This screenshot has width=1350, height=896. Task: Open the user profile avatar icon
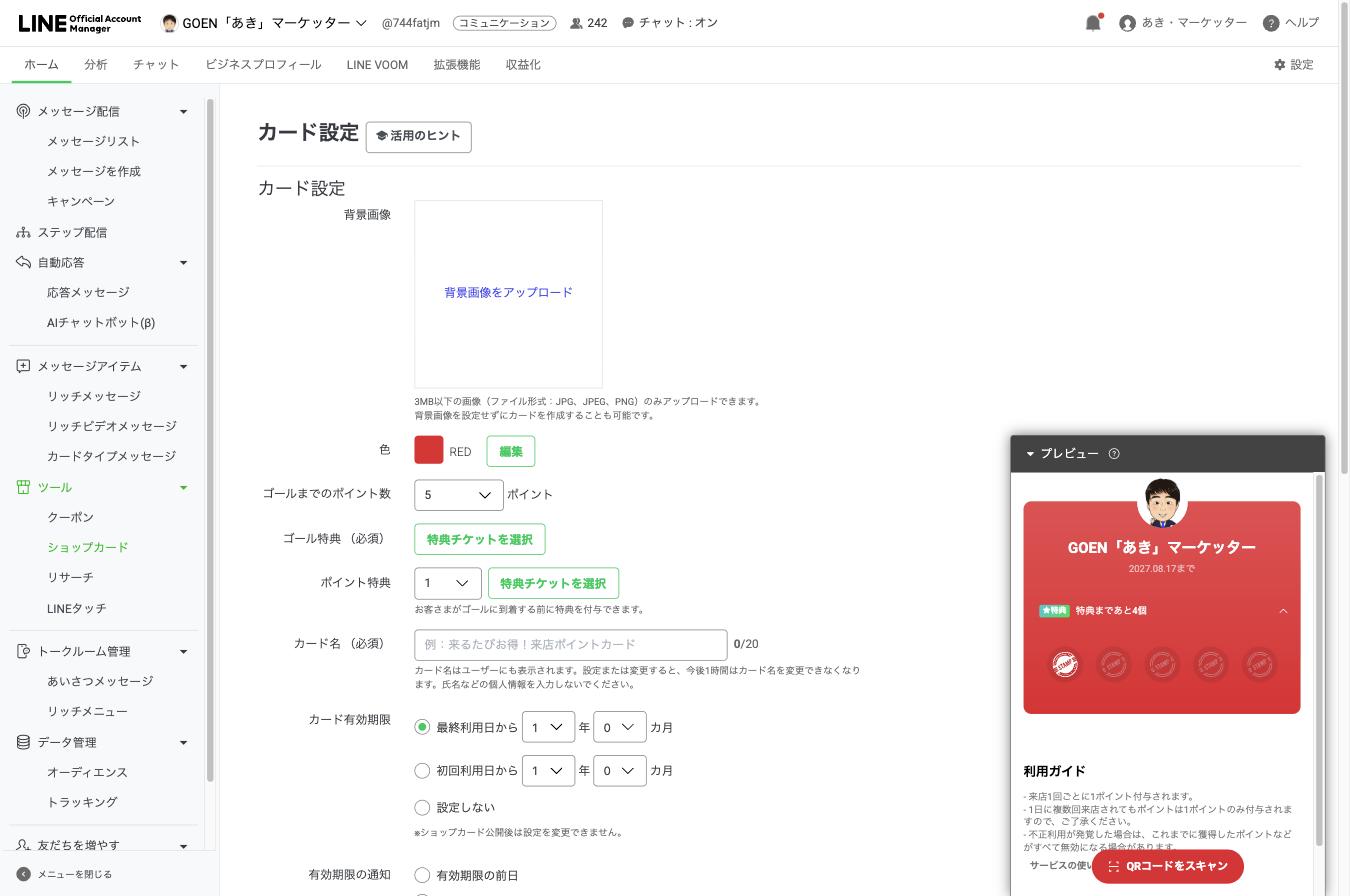(1127, 23)
